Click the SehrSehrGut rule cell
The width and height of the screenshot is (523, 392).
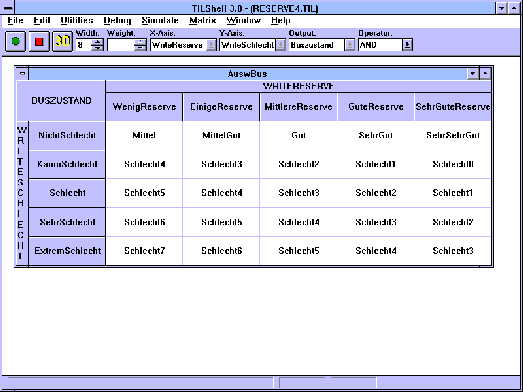[x=453, y=135]
